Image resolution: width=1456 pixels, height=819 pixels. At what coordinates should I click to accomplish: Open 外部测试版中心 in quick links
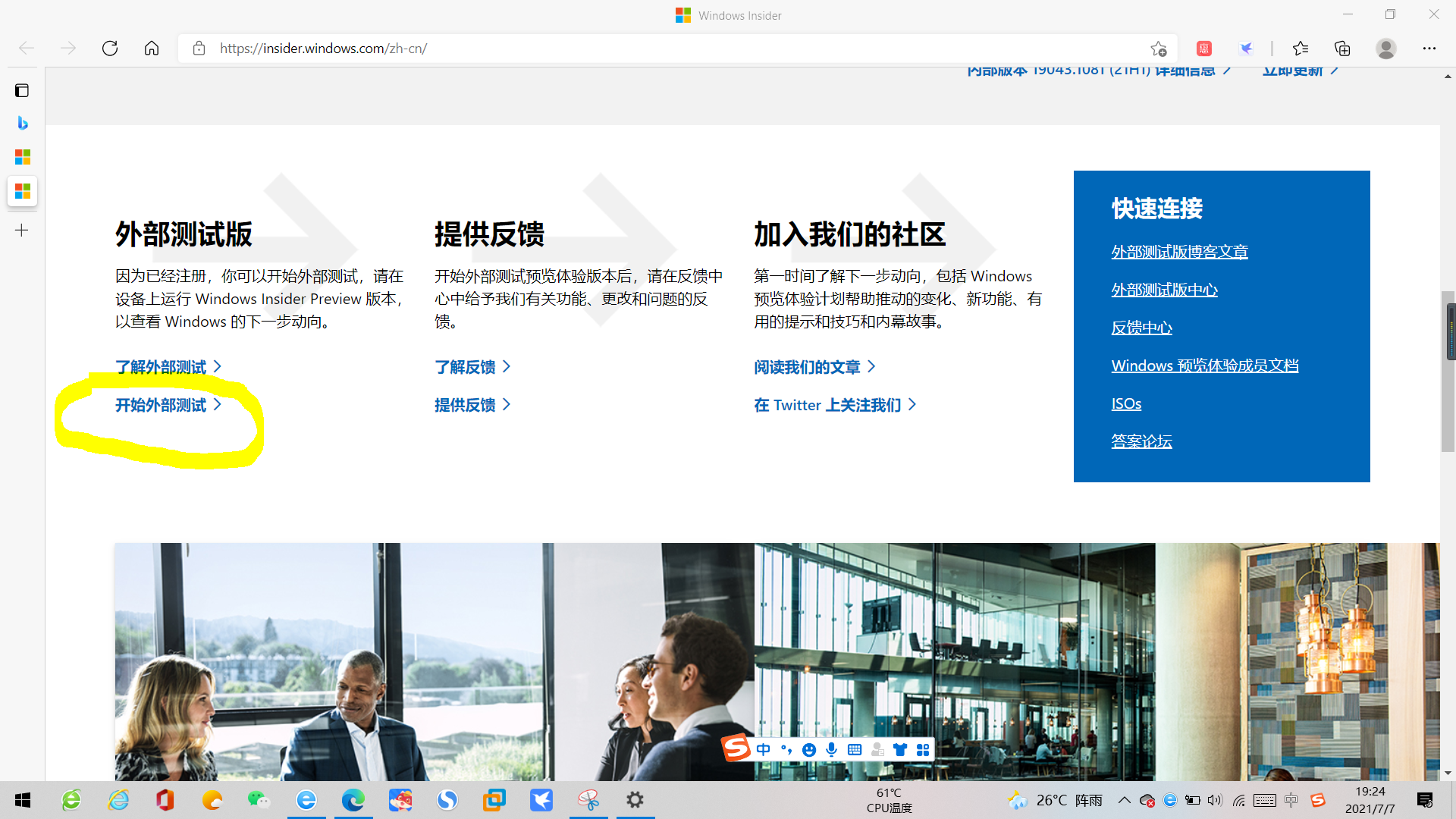(x=1164, y=290)
